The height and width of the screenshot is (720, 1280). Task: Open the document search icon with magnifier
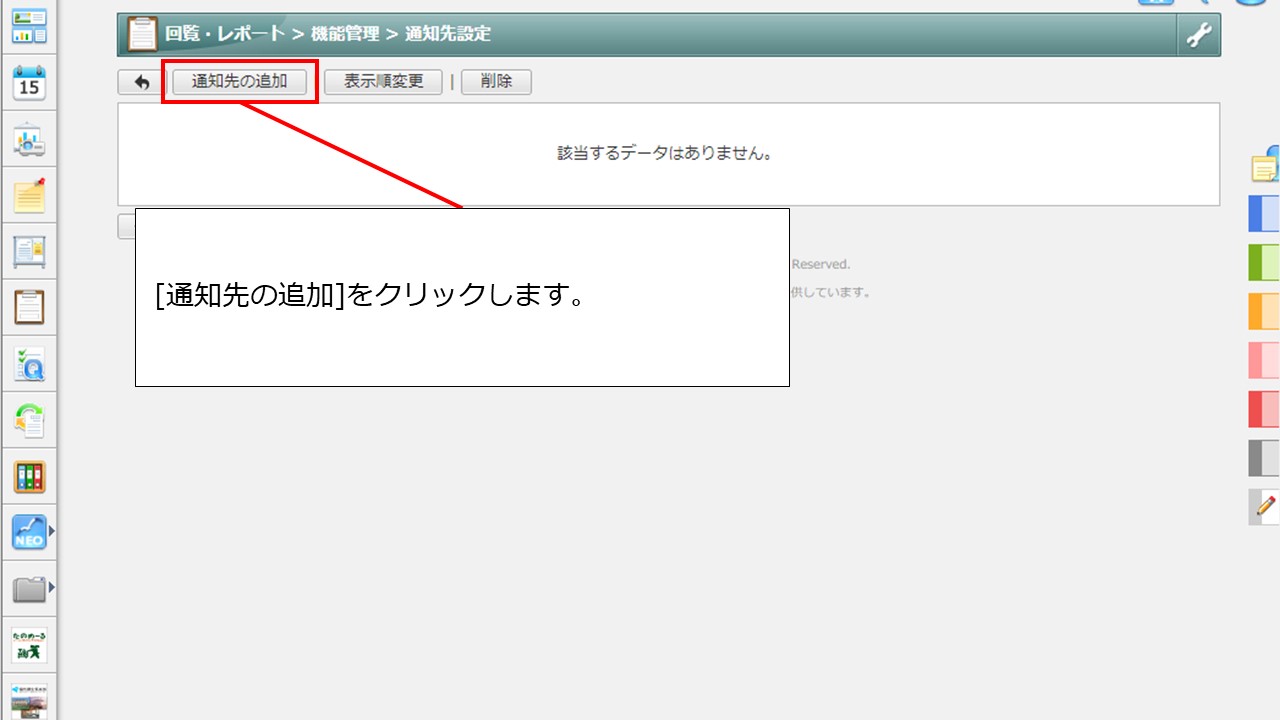pyautogui.click(x=29, y=364)
